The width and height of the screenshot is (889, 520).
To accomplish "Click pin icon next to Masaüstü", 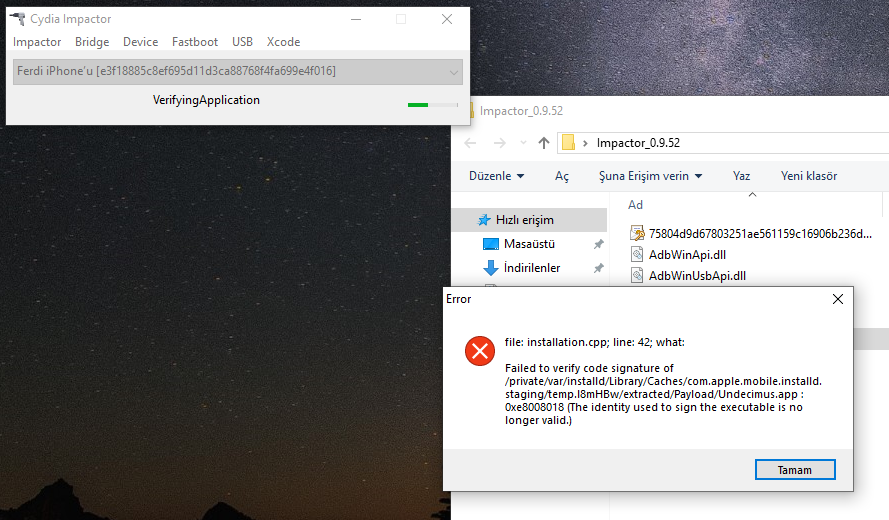I will (598, 244).
